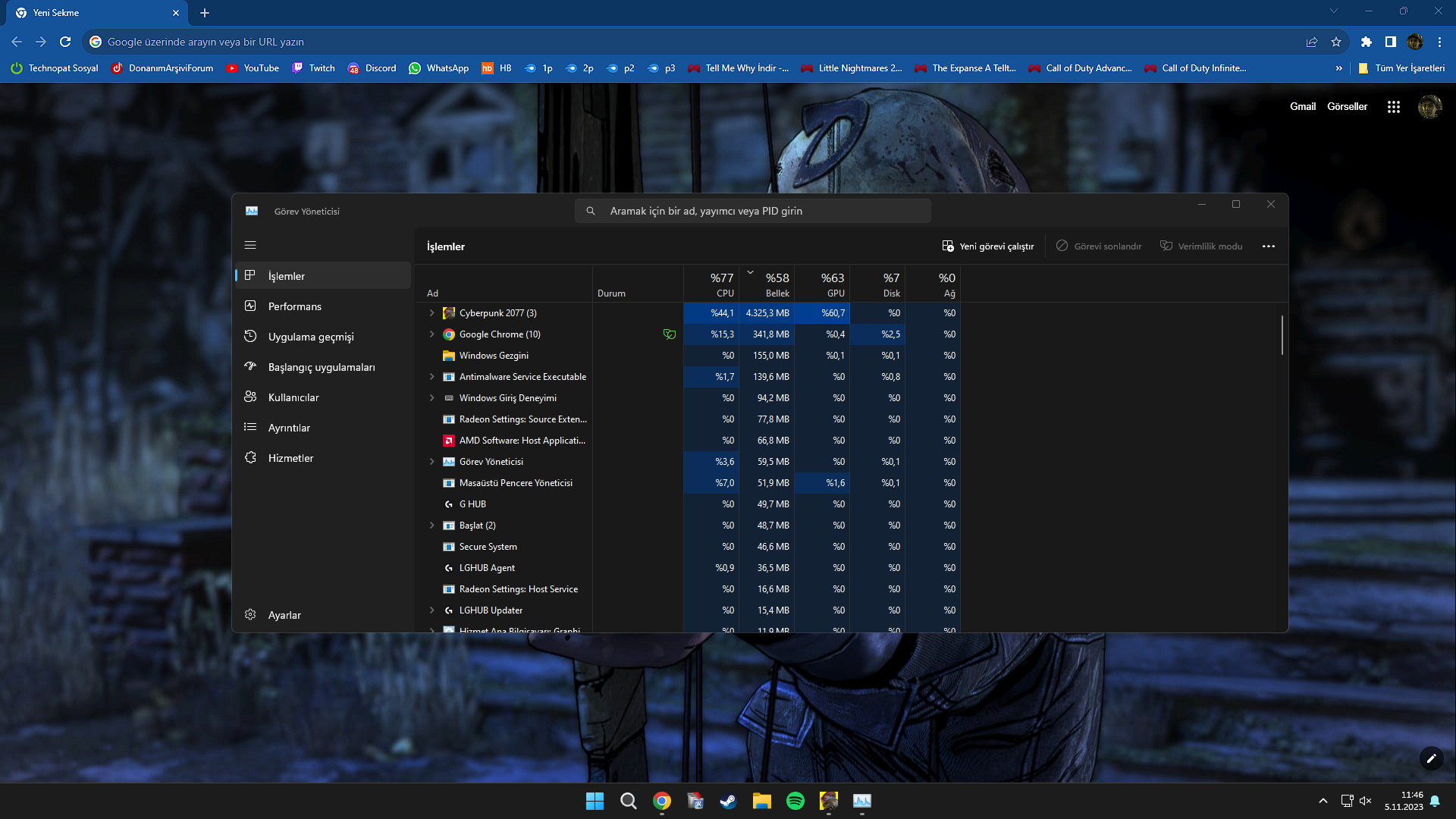Switch to Ayrıntılar details tab

point(289,428)
